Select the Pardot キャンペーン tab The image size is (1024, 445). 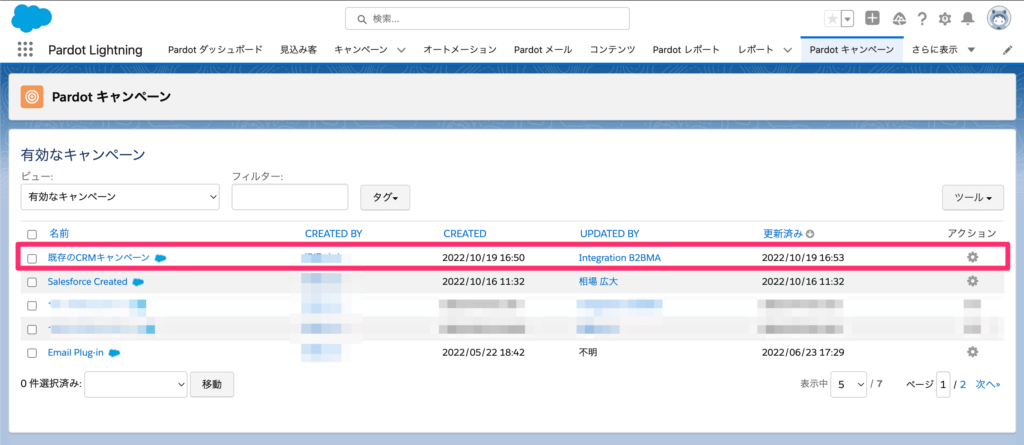click(852, 50)
